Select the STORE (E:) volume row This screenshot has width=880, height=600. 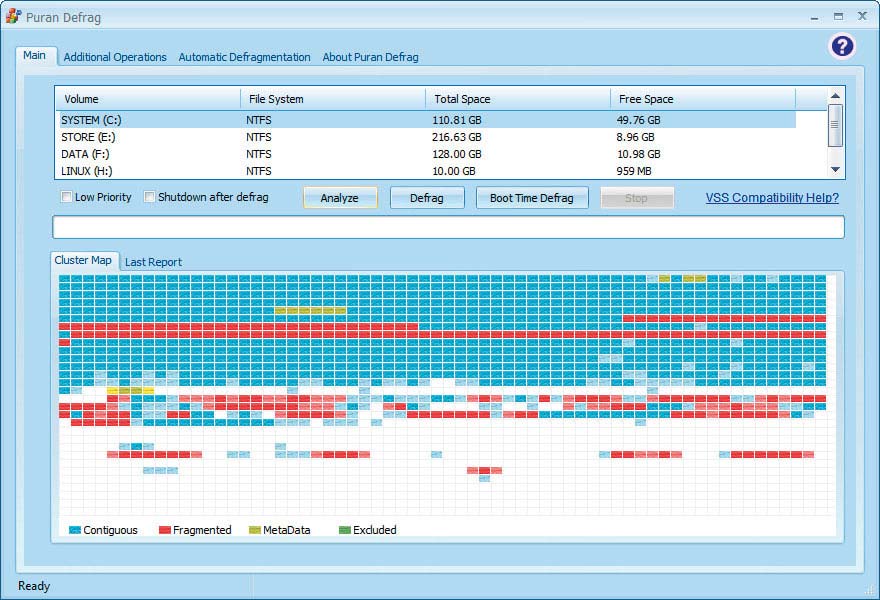(x=428, y=137)
